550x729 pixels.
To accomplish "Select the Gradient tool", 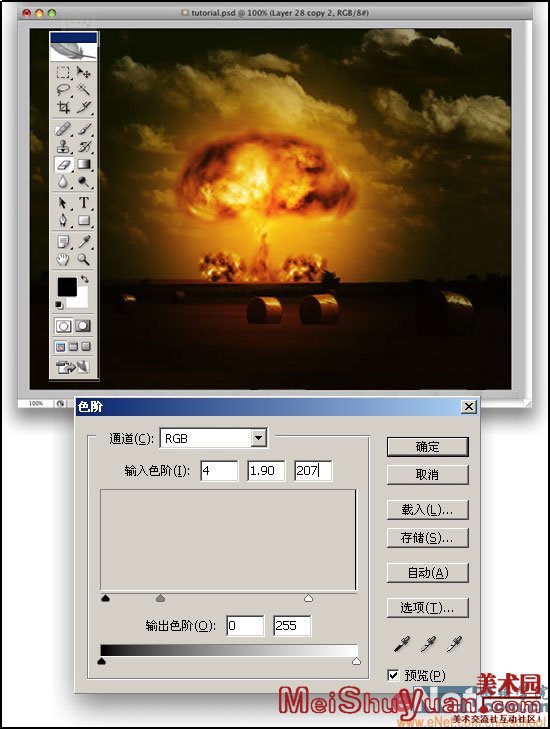I will 84,164.
